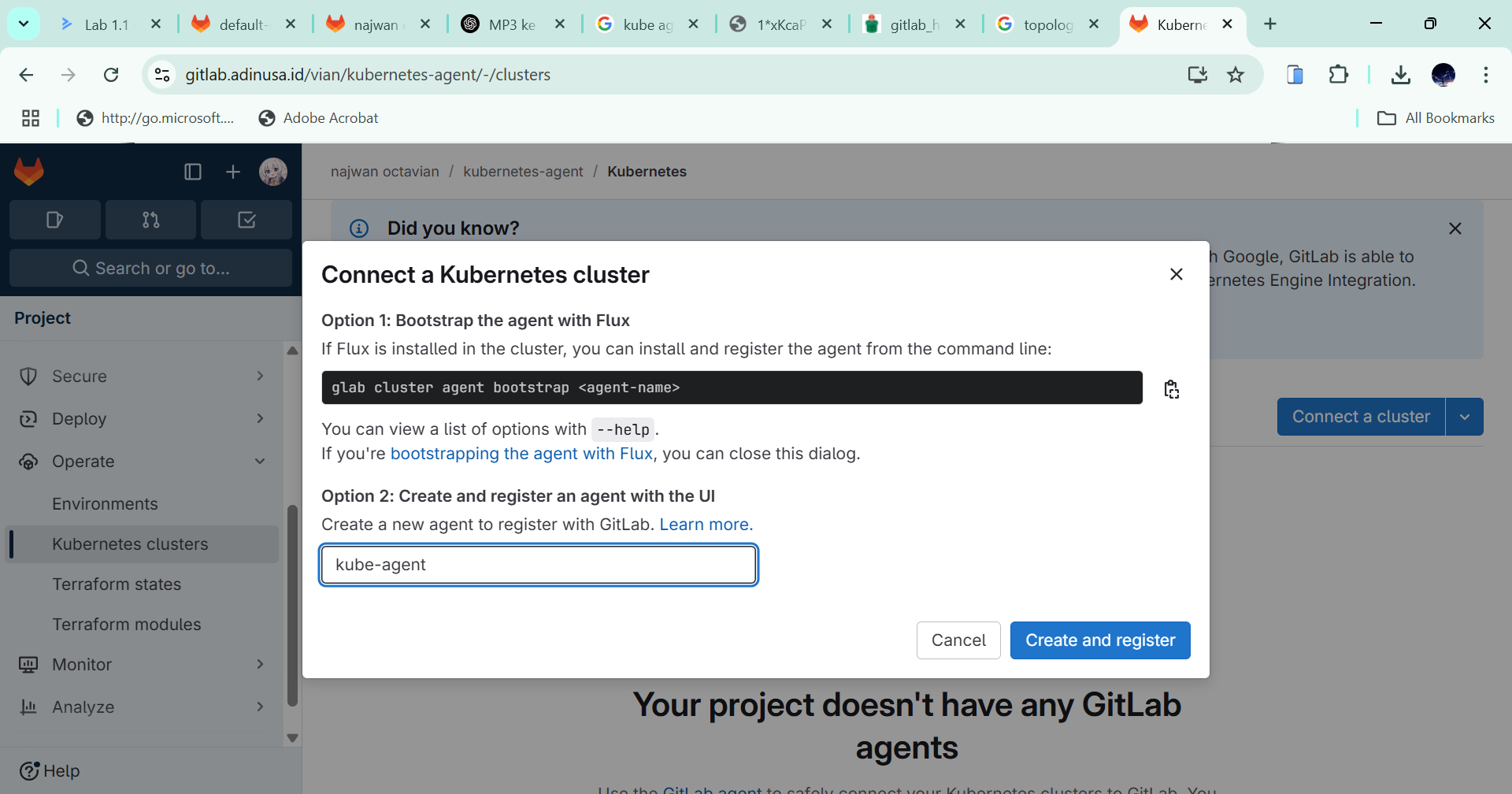
Task: Click the agent name input field
Action: (539, 565)
